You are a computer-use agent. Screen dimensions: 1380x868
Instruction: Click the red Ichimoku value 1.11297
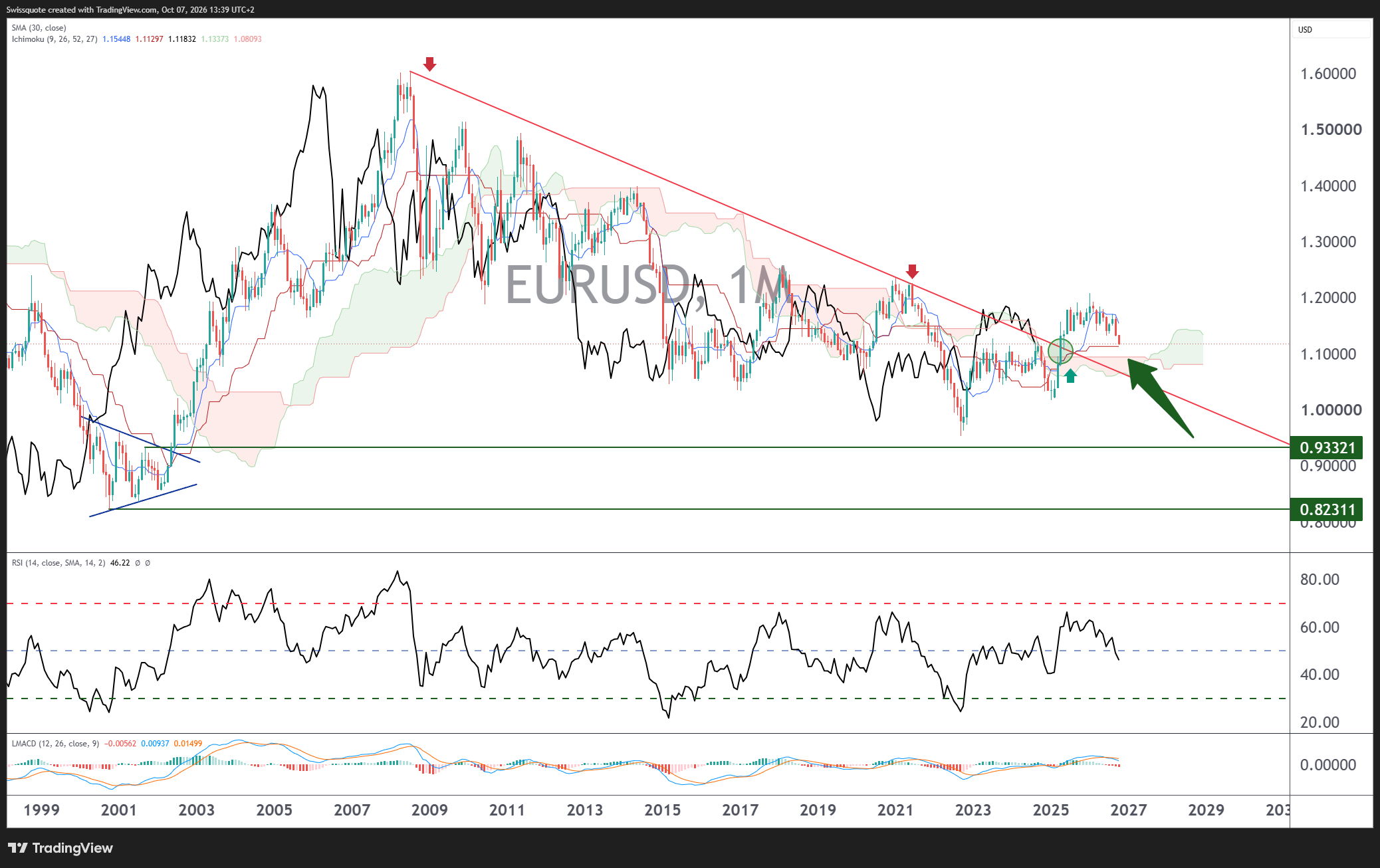pyautogui.click(x=149, y=39)
